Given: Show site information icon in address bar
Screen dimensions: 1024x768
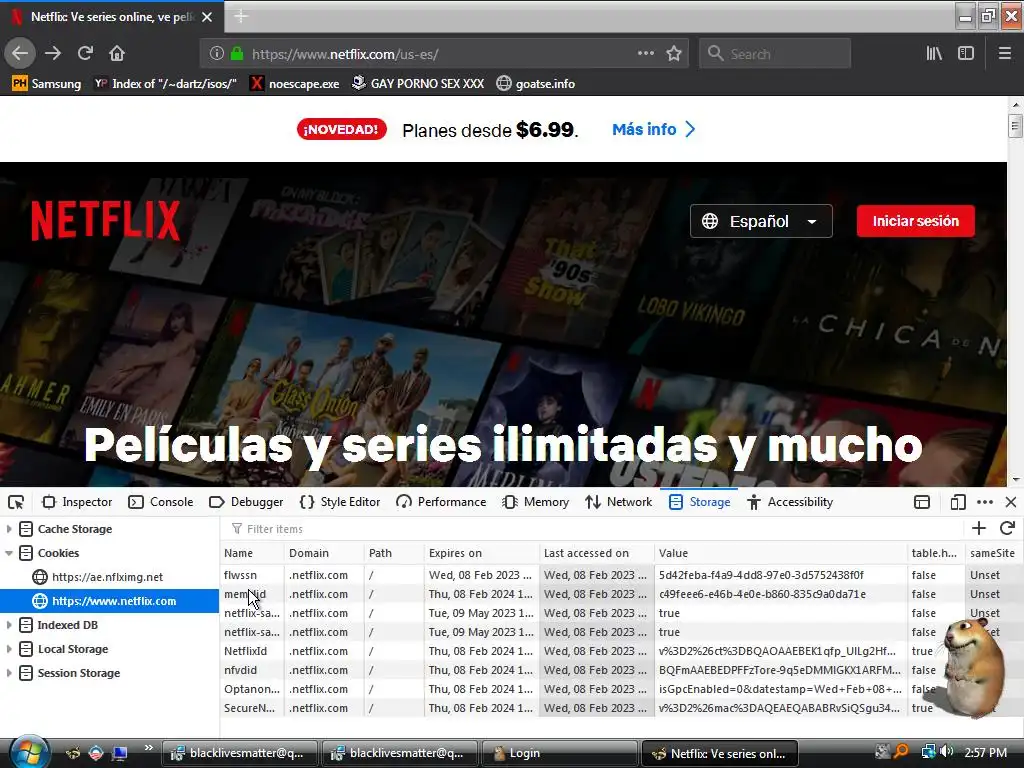Looking at the screenshot, I should pos(216,54).
